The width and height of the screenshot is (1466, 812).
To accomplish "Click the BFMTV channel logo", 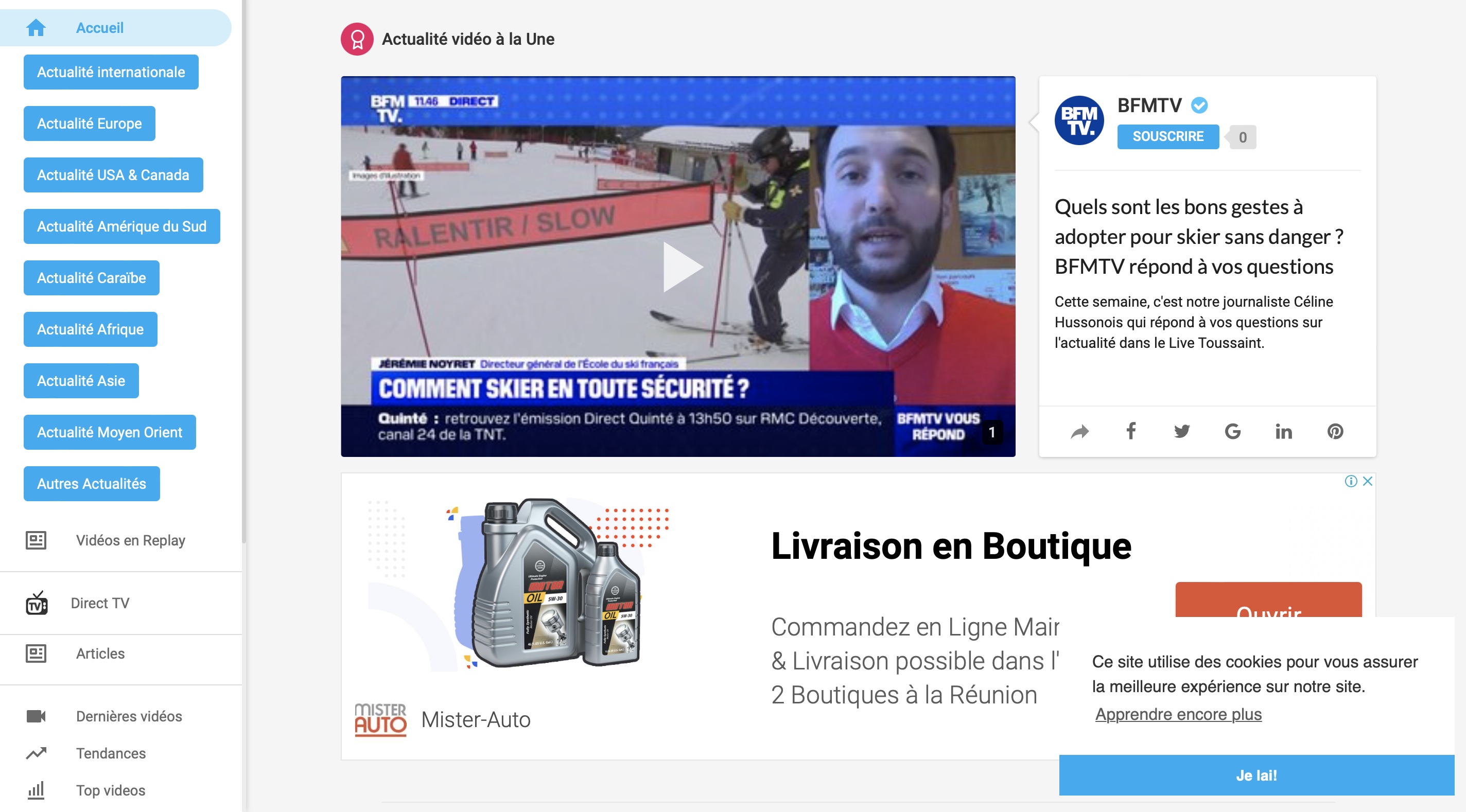I will (1078, 120).
